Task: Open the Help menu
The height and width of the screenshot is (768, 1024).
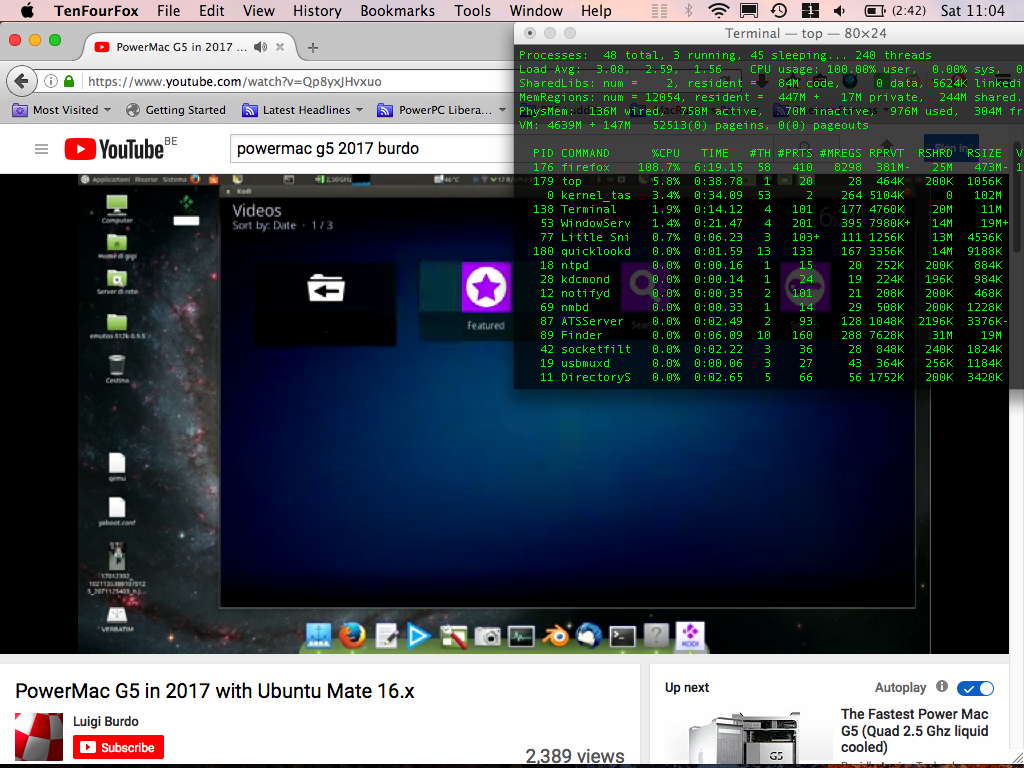Action: click(596, 11)
